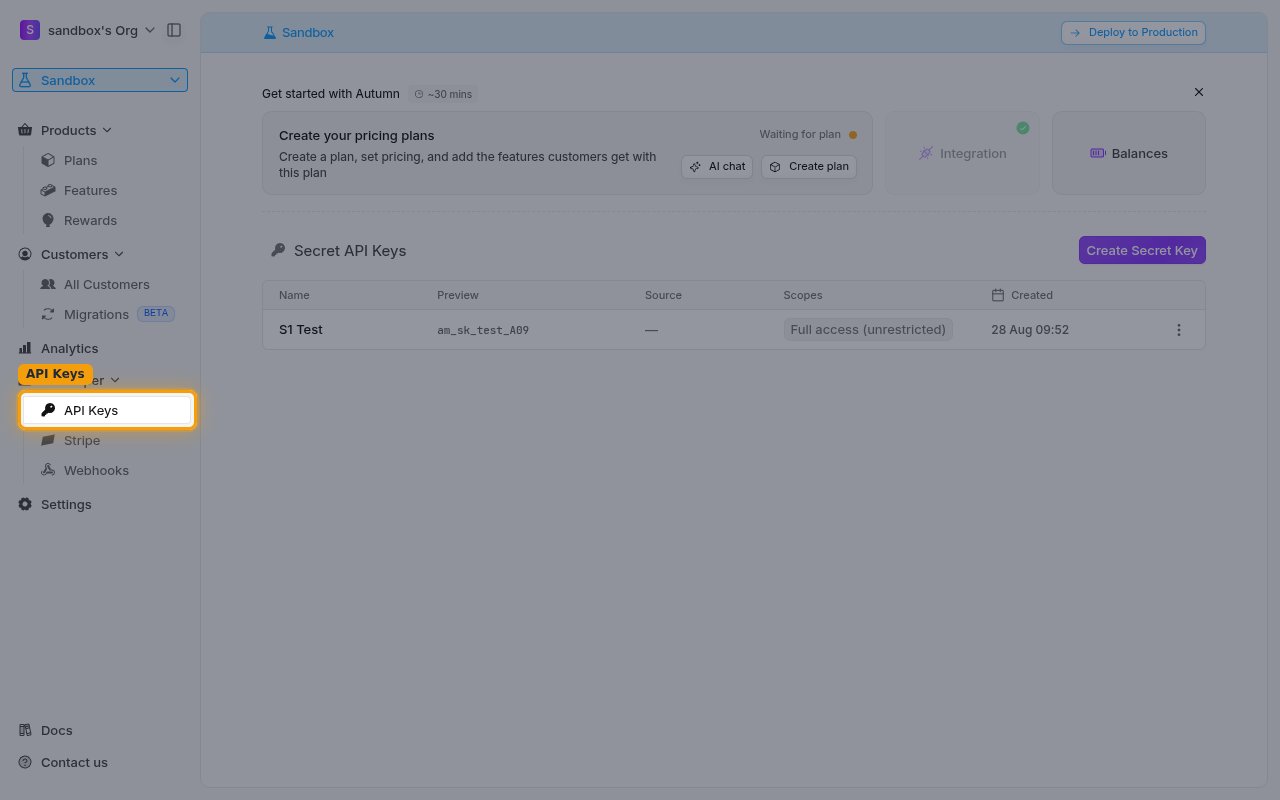Click the Products basket icon
Image resolution: width=1280 pixels, height=800 pixels.
click(25, 130)
